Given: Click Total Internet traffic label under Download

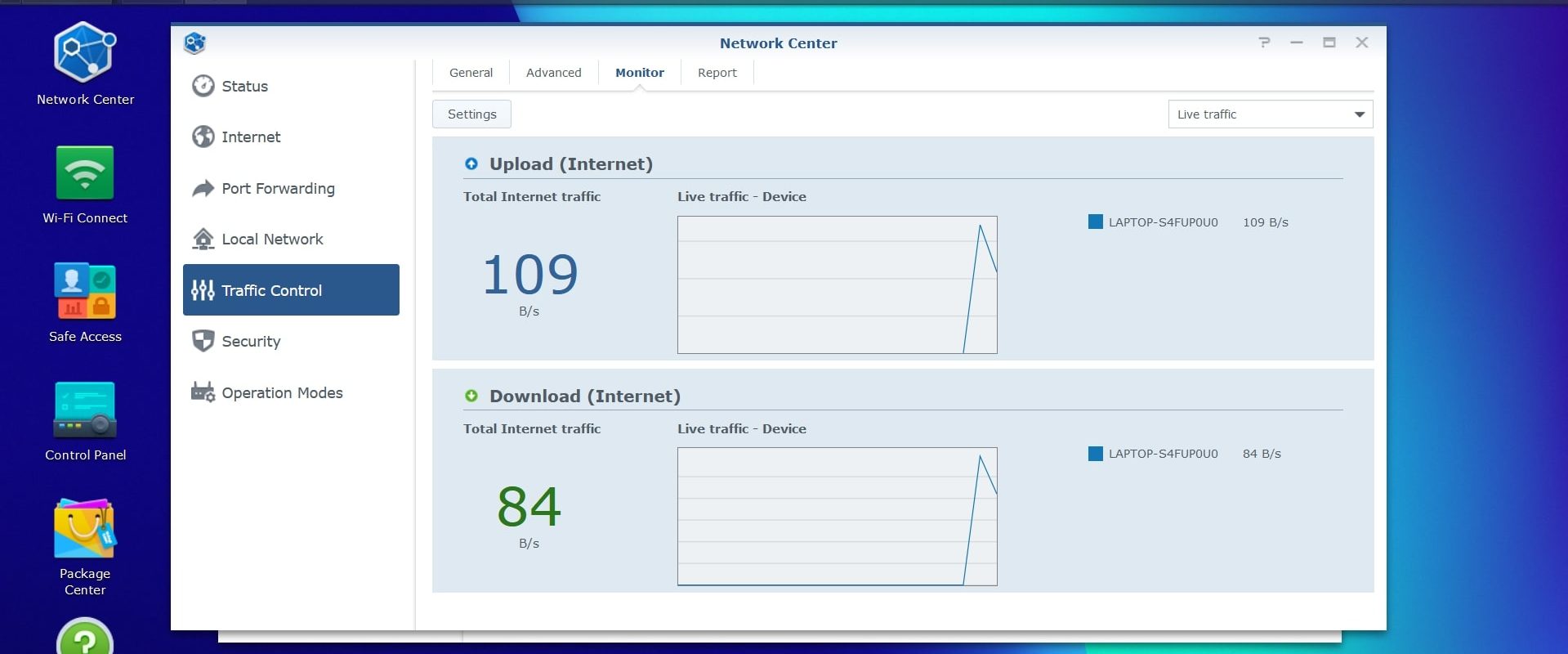Looking at the screenshot, I should (x=532, y=428).
